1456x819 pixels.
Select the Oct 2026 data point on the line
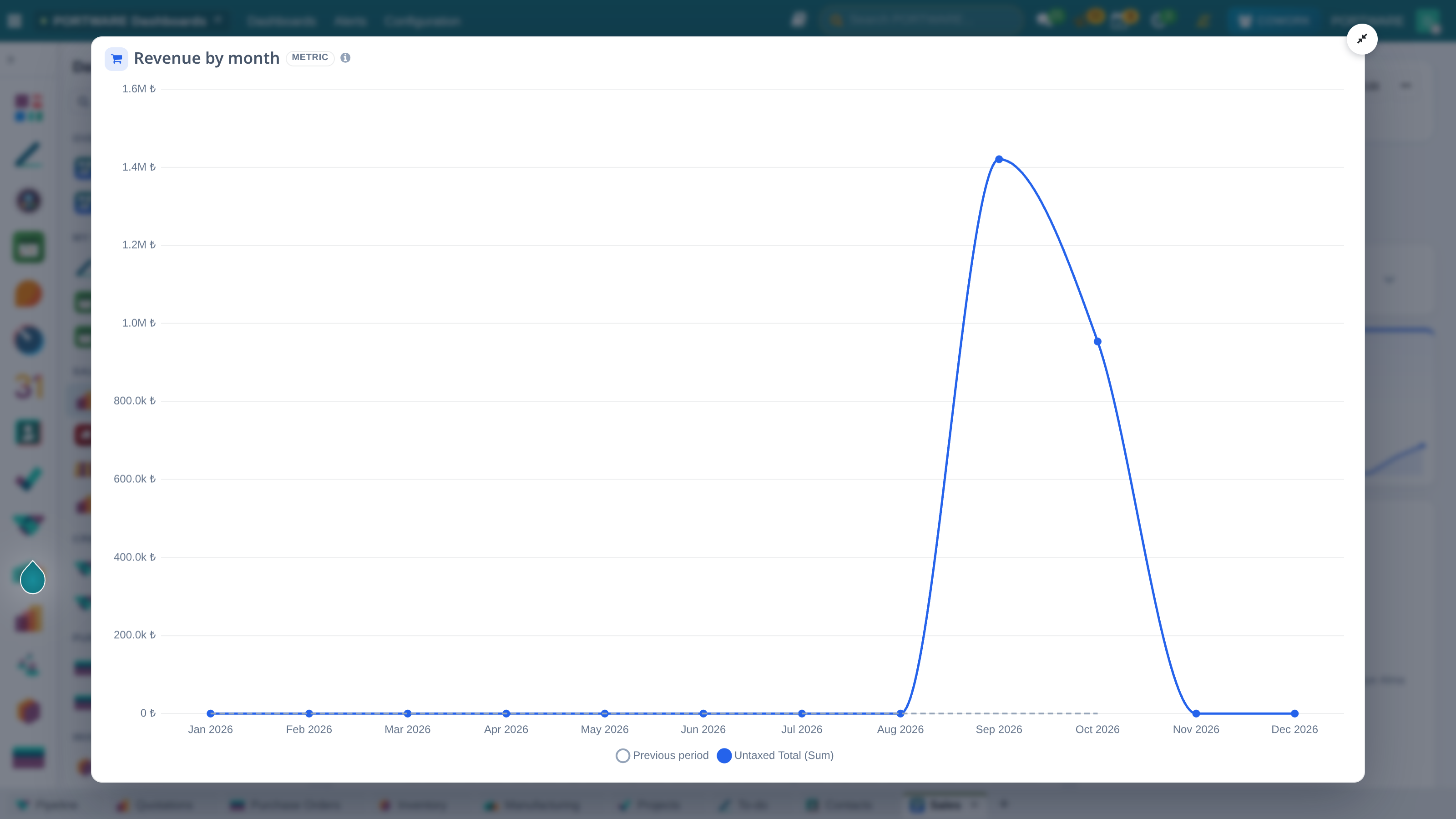pos(1097,341)
